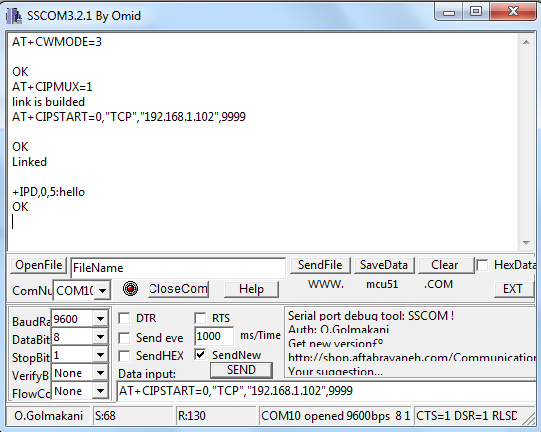541x432 pixels.
Task: Tick the HexData checkbox
Action: tap(482, 265)
